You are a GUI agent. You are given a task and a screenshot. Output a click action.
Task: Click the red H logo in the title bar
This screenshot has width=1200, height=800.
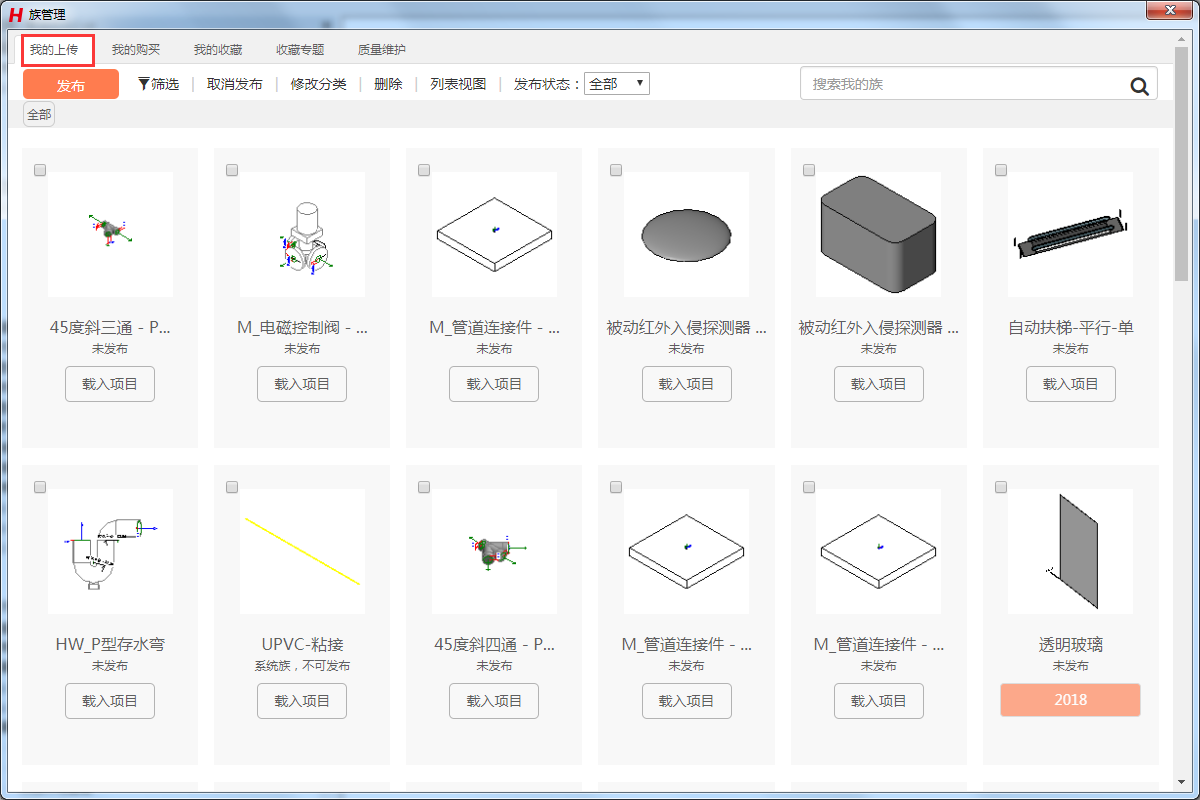[x=15, y=14]
